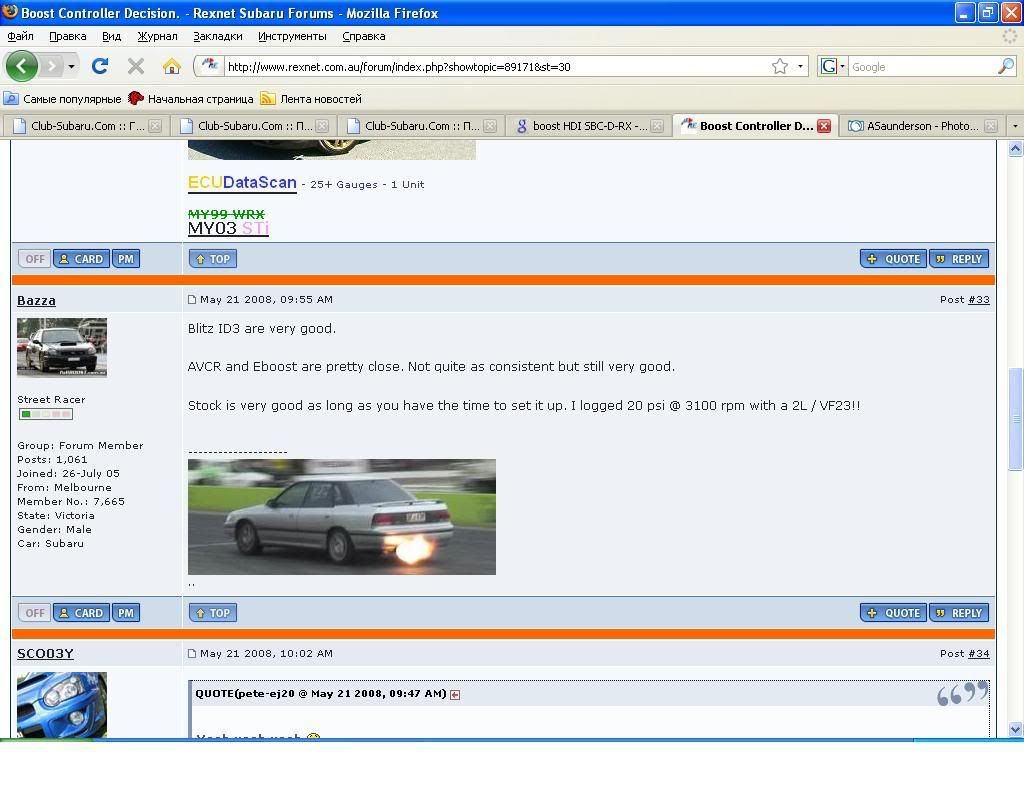The height and width of the screenshot is (794, 1024).
Task: Switch to first Club-Subaru.Com tab
Action: [x=86, y=126]
